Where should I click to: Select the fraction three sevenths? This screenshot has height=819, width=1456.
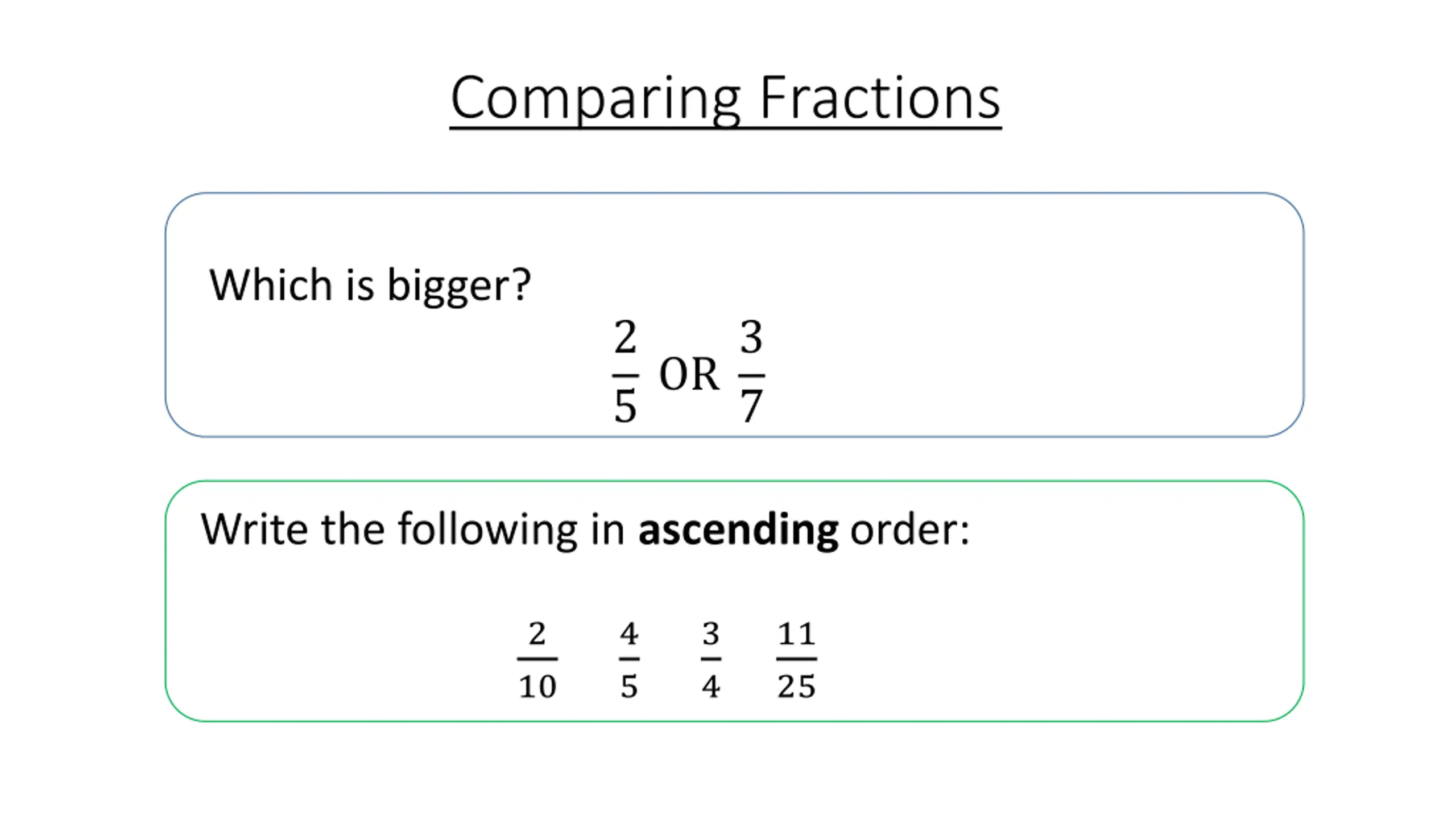(751, 371)
